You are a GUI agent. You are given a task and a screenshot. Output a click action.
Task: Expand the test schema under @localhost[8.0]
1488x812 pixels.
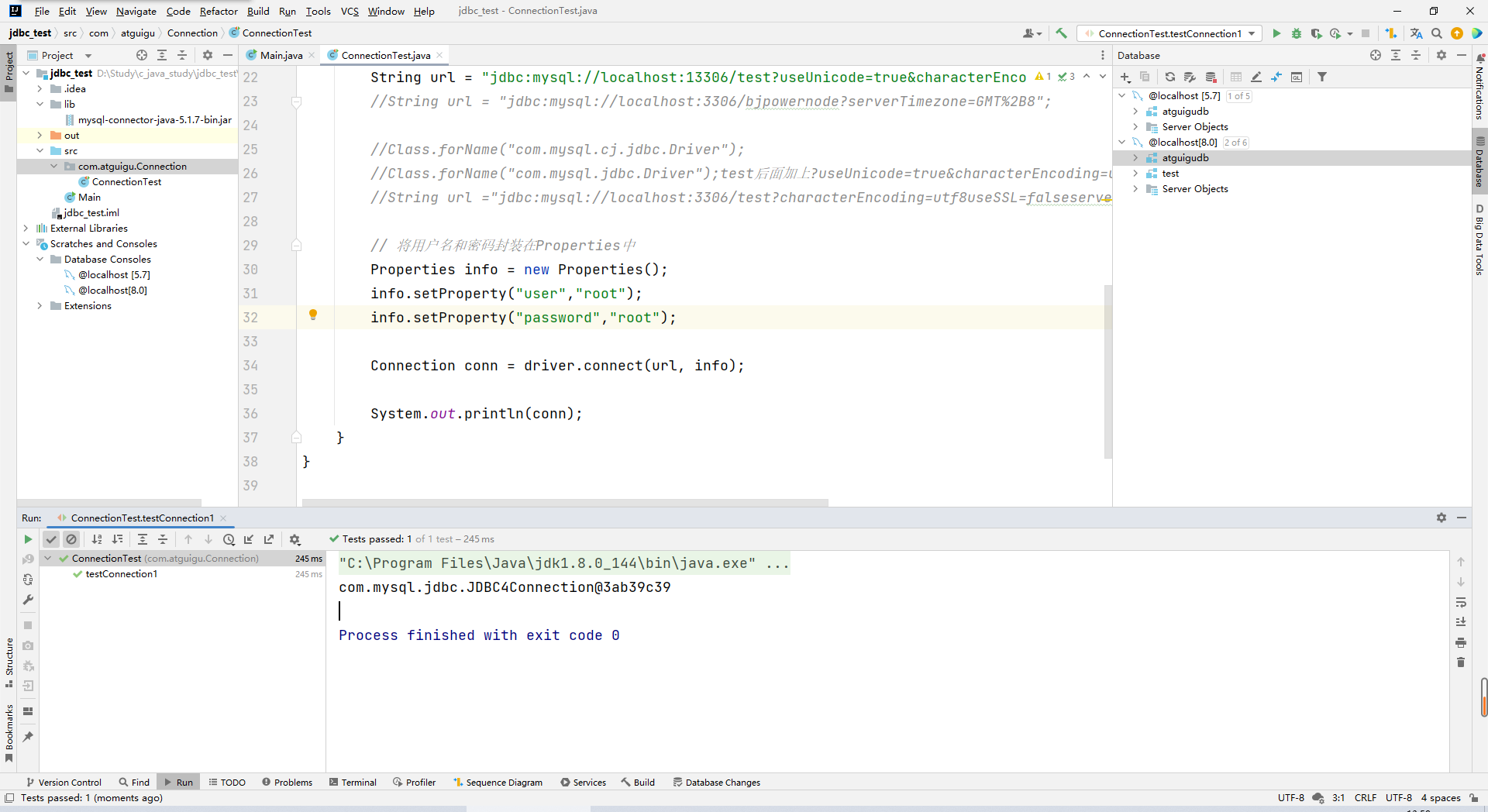click(x=1135, y=174)
